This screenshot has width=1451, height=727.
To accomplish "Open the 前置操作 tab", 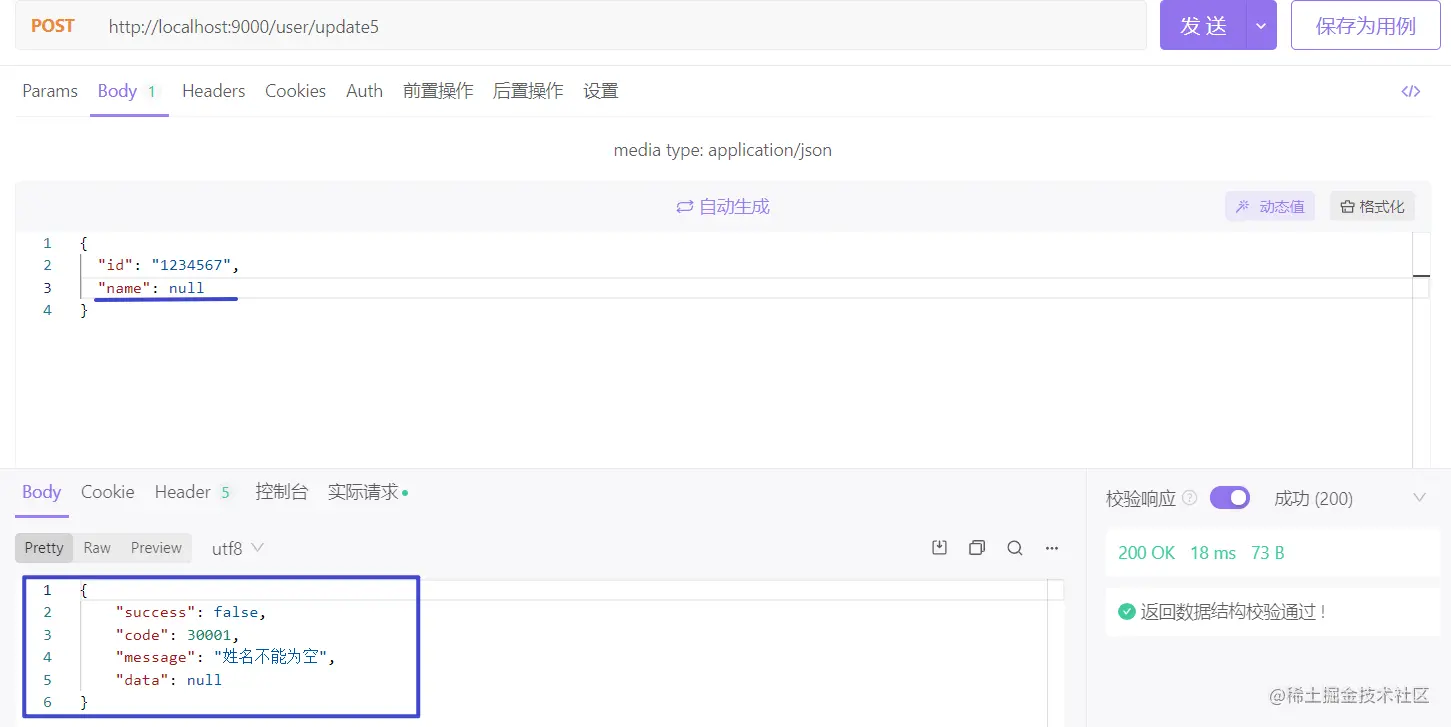I will (438, 91).
